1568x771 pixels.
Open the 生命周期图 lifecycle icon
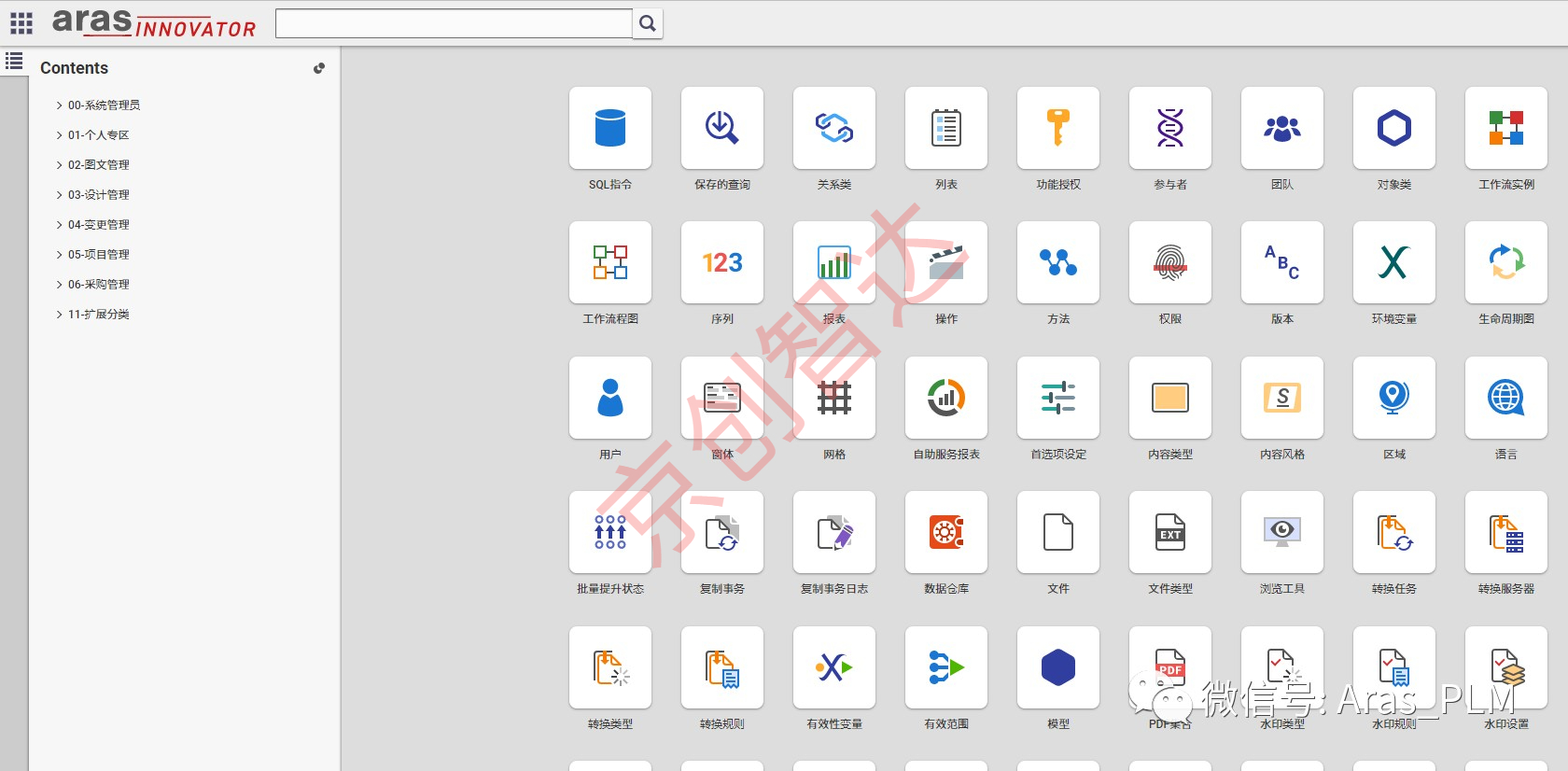tap(1506, 263)
